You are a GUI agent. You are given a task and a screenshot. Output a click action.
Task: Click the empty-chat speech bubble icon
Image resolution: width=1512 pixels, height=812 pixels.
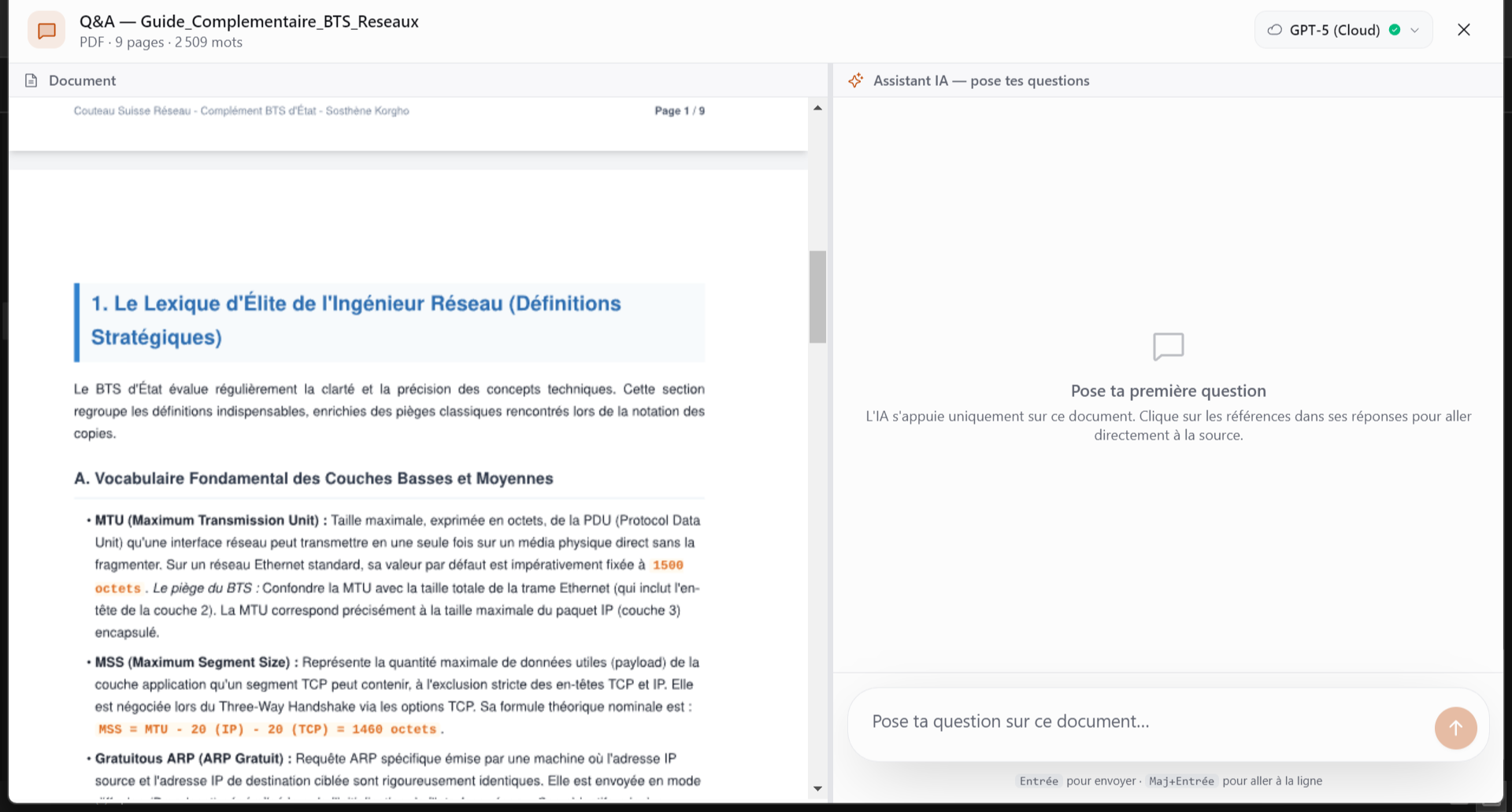[1169, 347]
